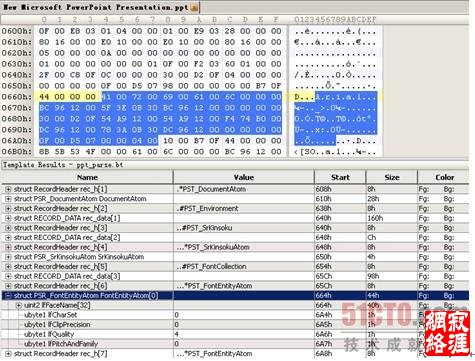Click the 0630h: address label
The height and width of the screenshot is (361, 475).
click(x=17, y=64)
